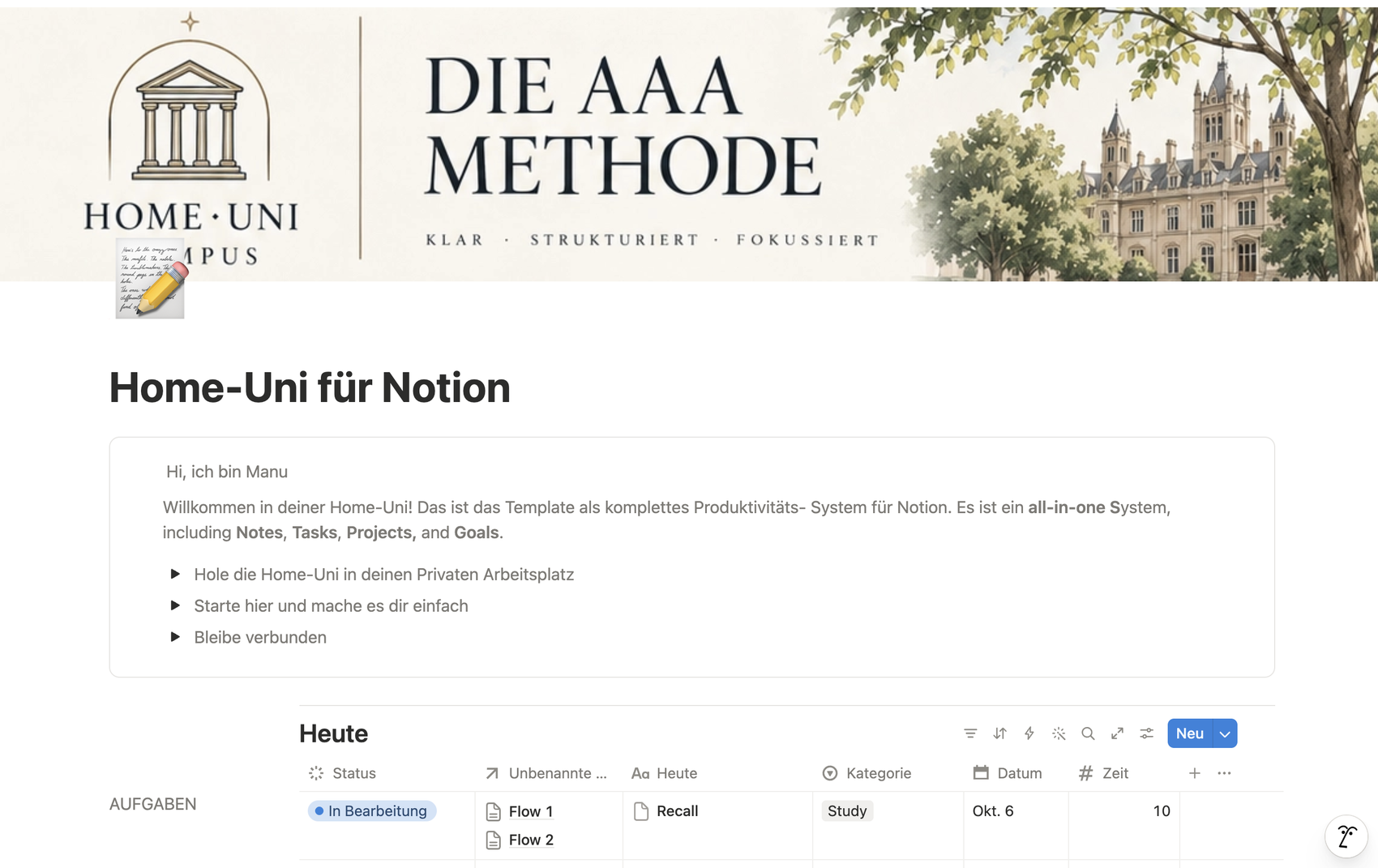Click the cover banner image

[689, 144]
